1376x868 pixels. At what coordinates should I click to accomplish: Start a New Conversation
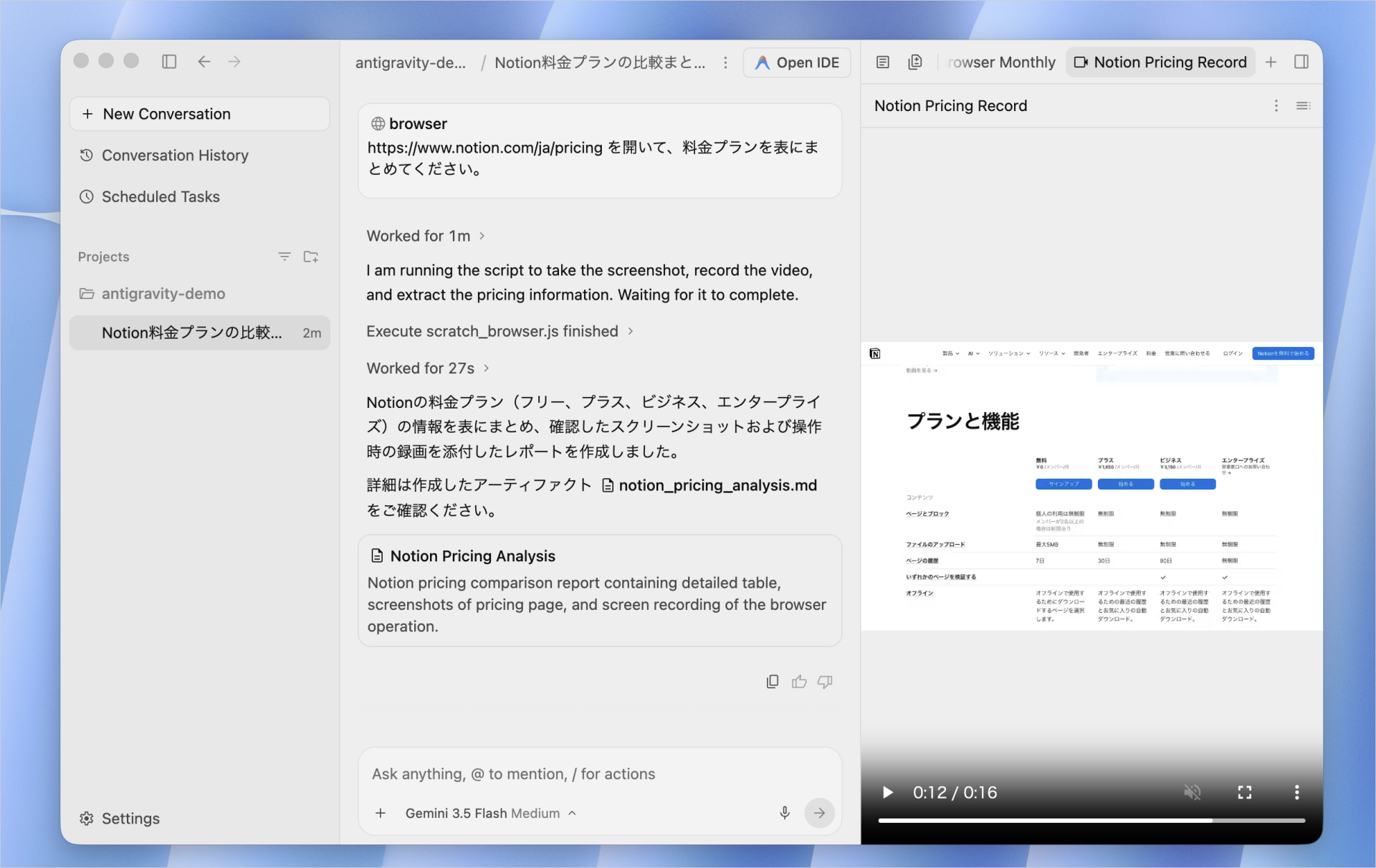199,114
